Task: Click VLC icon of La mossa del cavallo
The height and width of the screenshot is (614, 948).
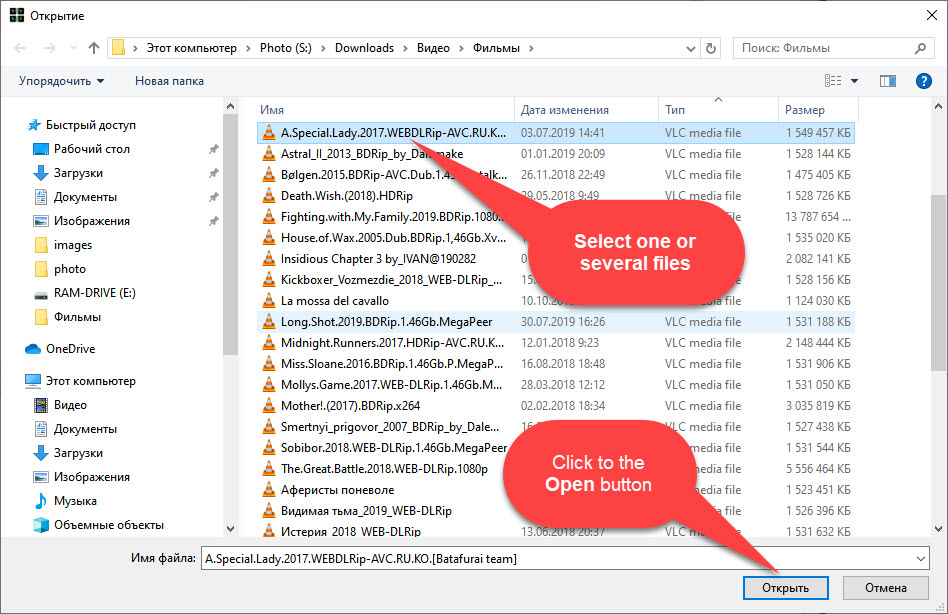Action: pos(268,301)
